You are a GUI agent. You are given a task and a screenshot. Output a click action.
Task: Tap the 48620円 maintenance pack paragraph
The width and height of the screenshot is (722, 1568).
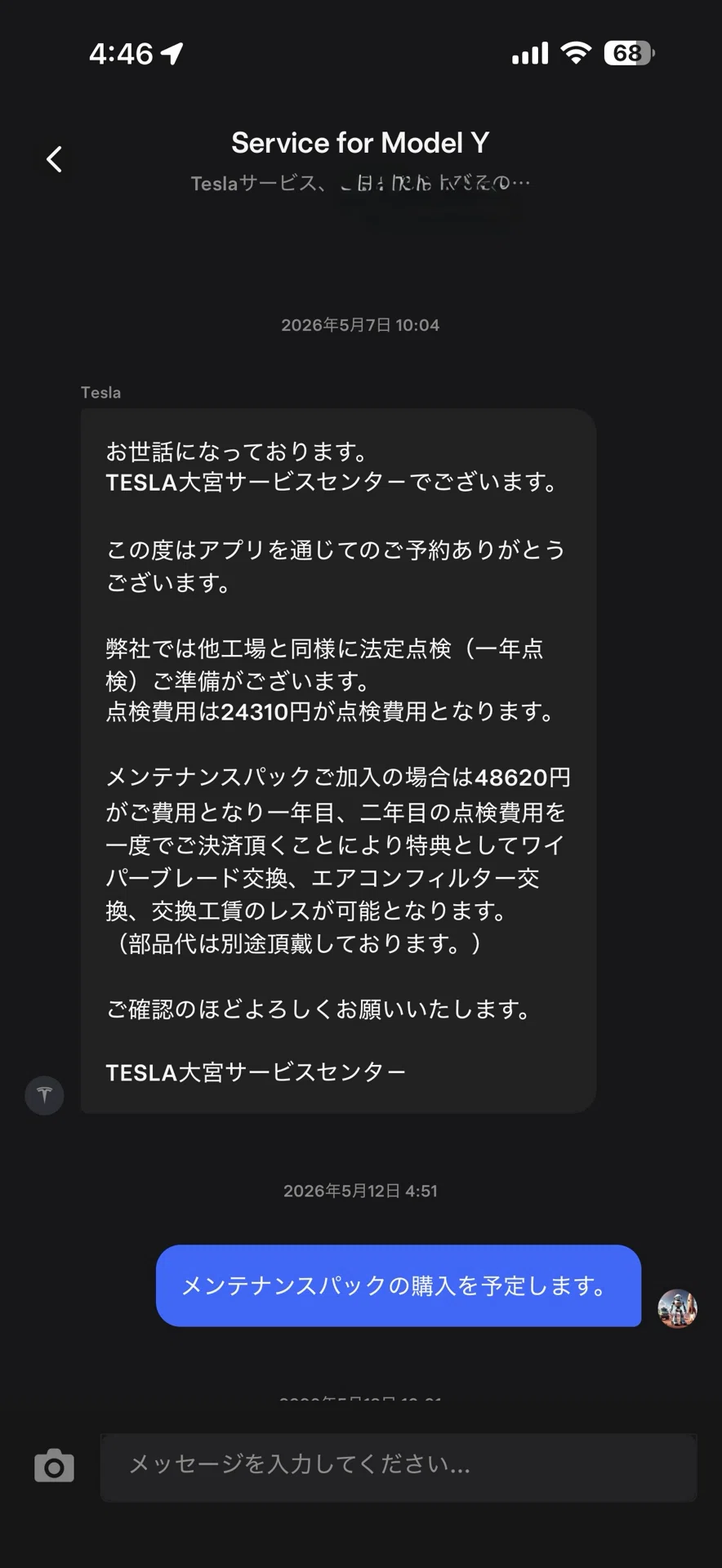(338, 861)
